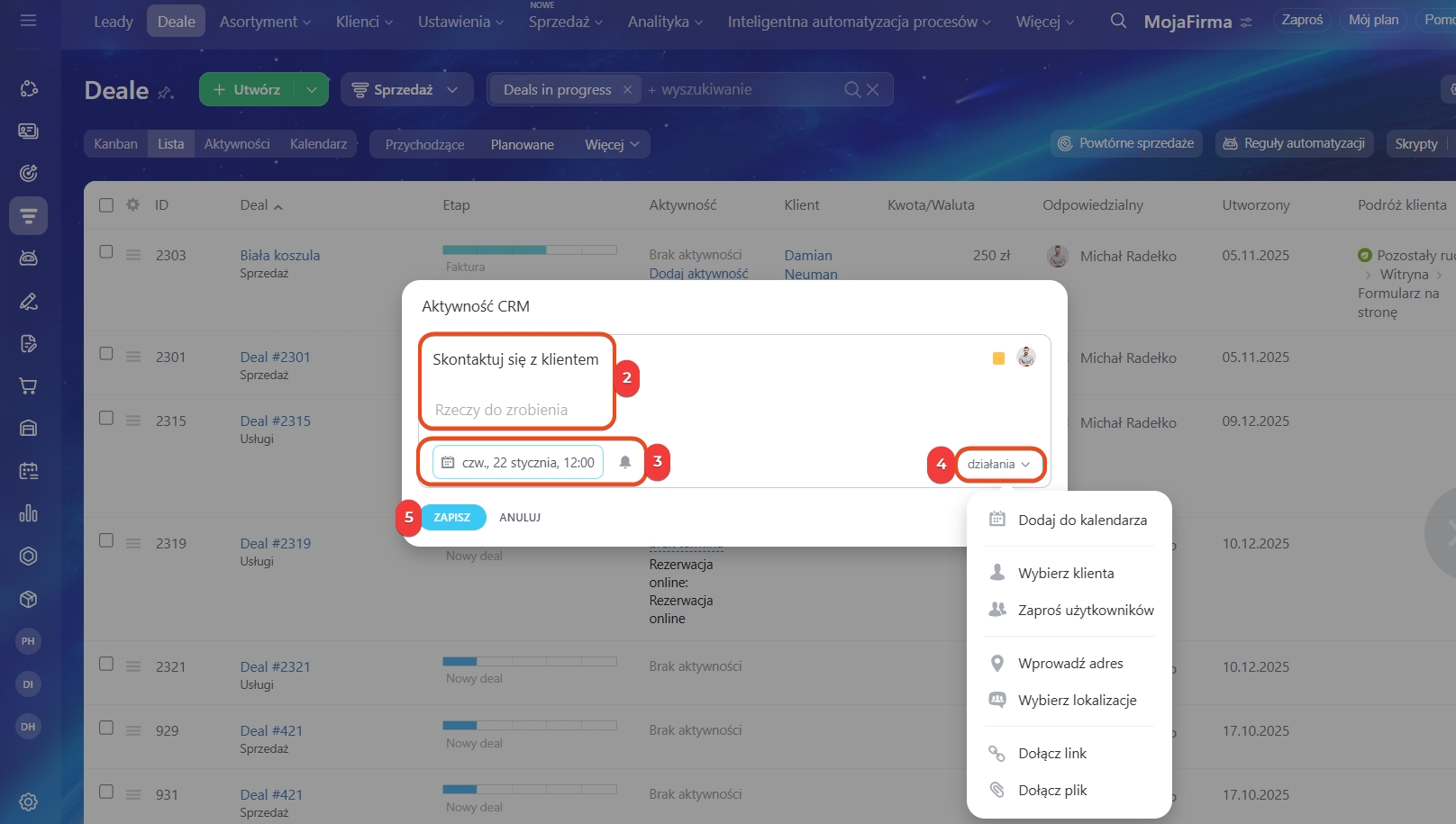Image resolution: width=1456 pixels, height=824 pixels.
Task: Open the robot icon in the sidebar
Action: point(29,258)
